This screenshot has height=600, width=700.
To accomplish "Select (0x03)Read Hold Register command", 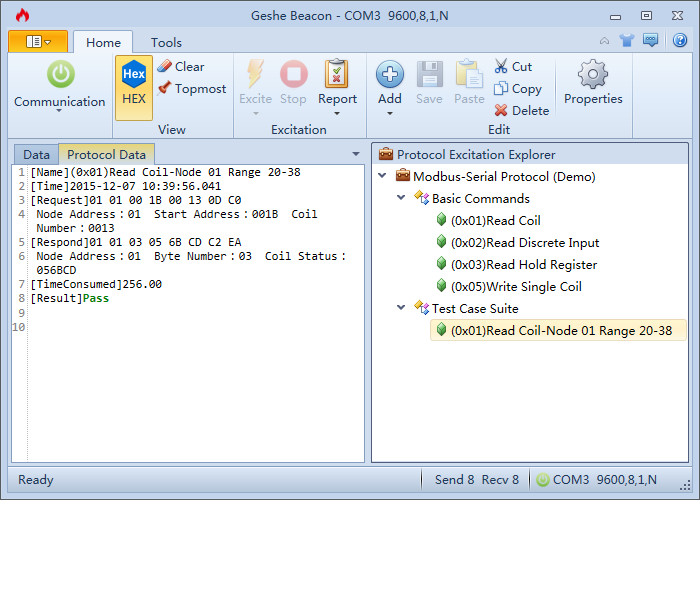I will coord(524,264).
